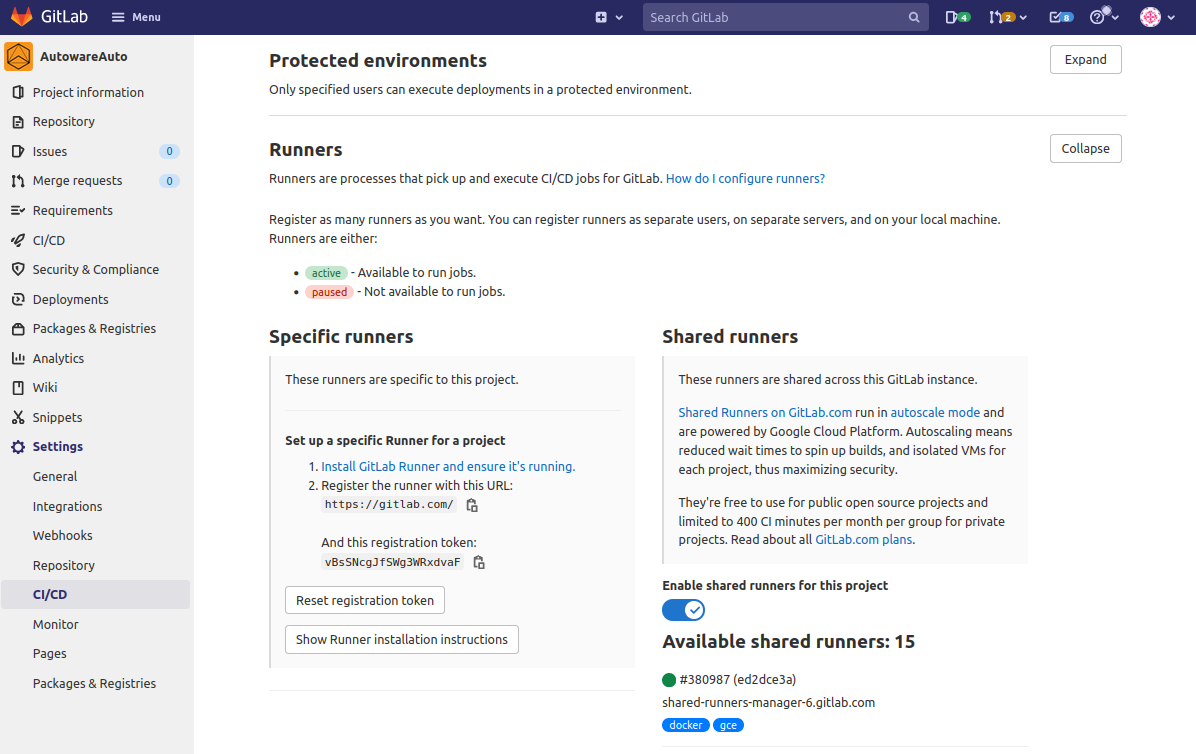Open issues icon in top navbar
The width and height of the screenshot is (1196, 754).
click(x=957, y=17)
